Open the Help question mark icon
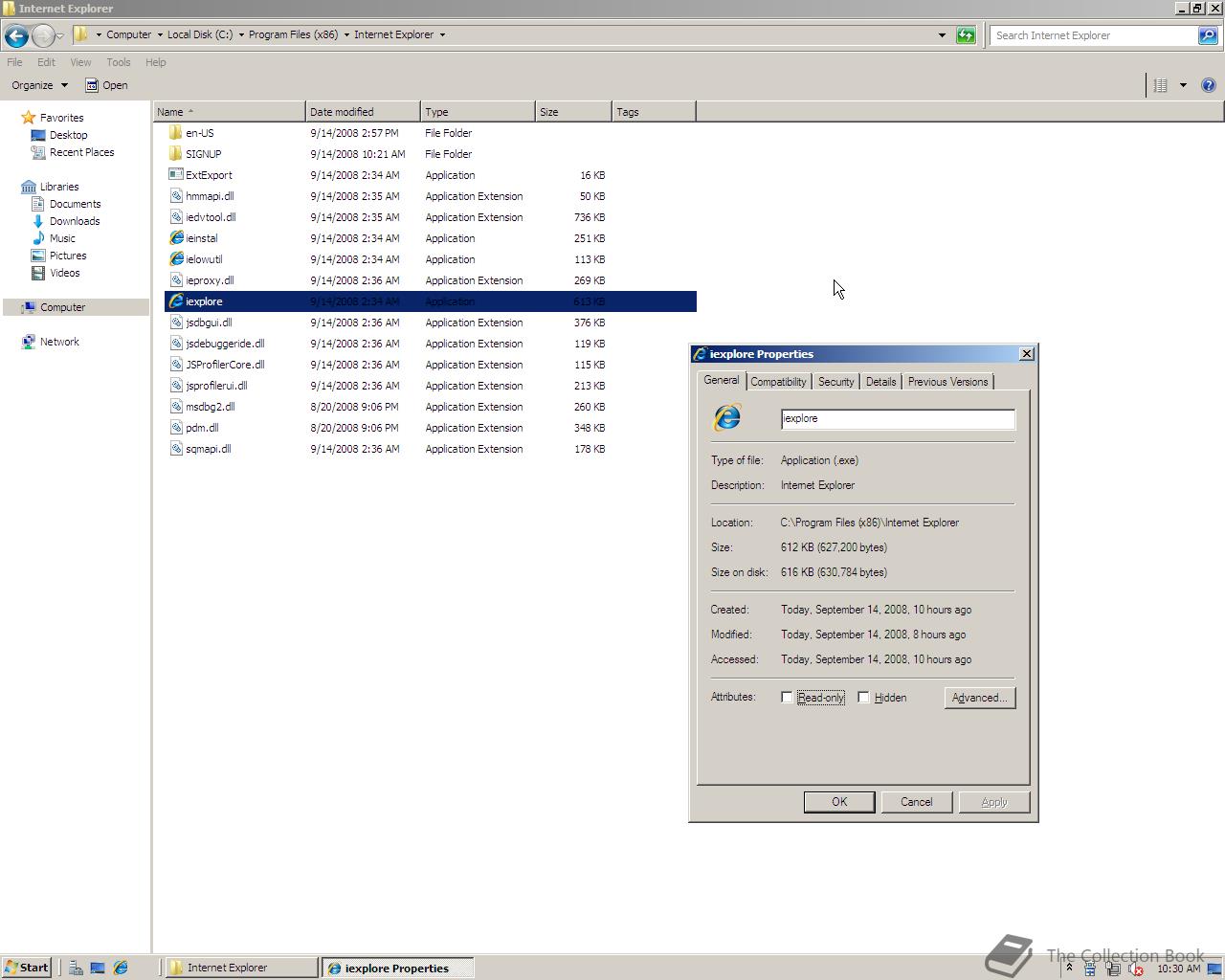Screen dimensions: 1225x980 [x=1209, y=85]
